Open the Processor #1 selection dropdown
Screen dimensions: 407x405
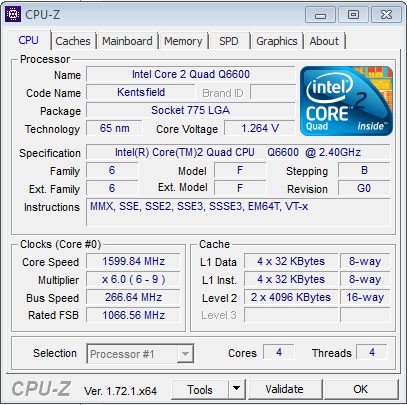pyautogui.click(x=140, y=354)
